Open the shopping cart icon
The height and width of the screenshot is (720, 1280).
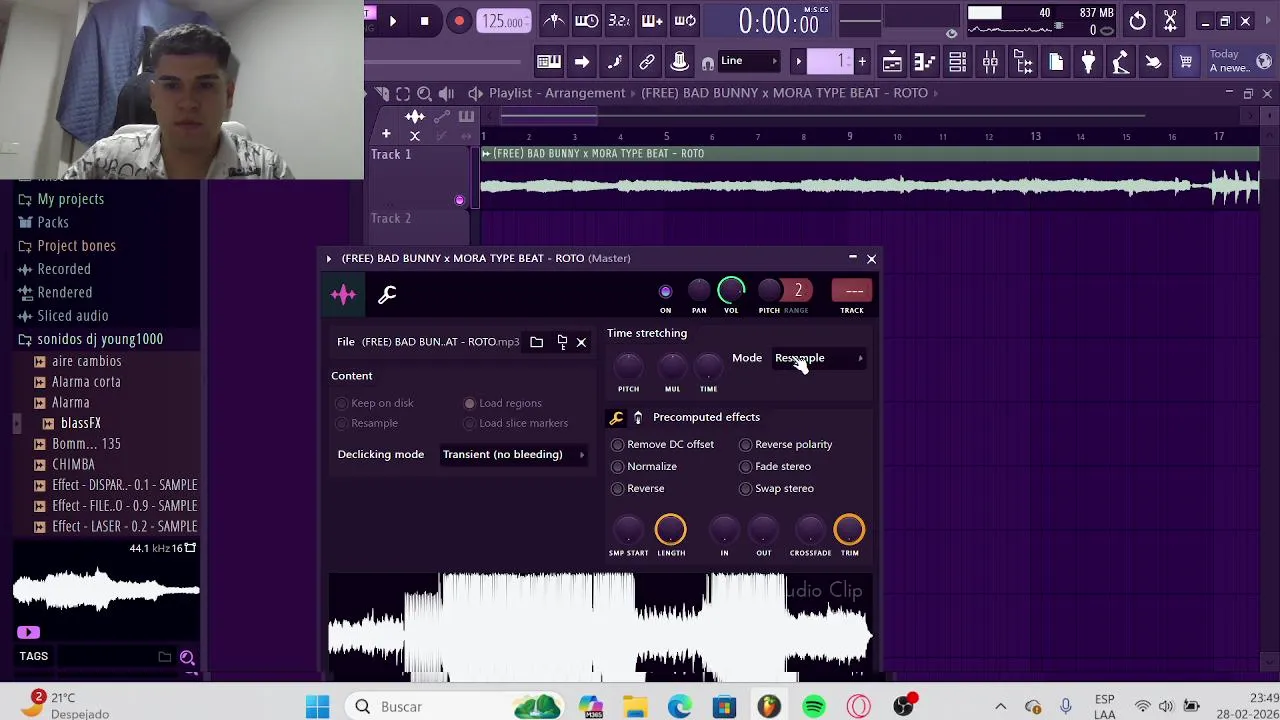1186,62
